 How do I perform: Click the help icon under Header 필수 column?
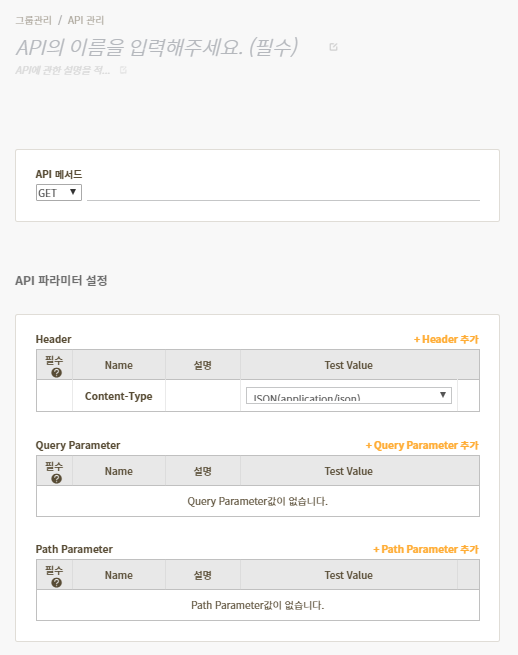click(x=56, y=373)
